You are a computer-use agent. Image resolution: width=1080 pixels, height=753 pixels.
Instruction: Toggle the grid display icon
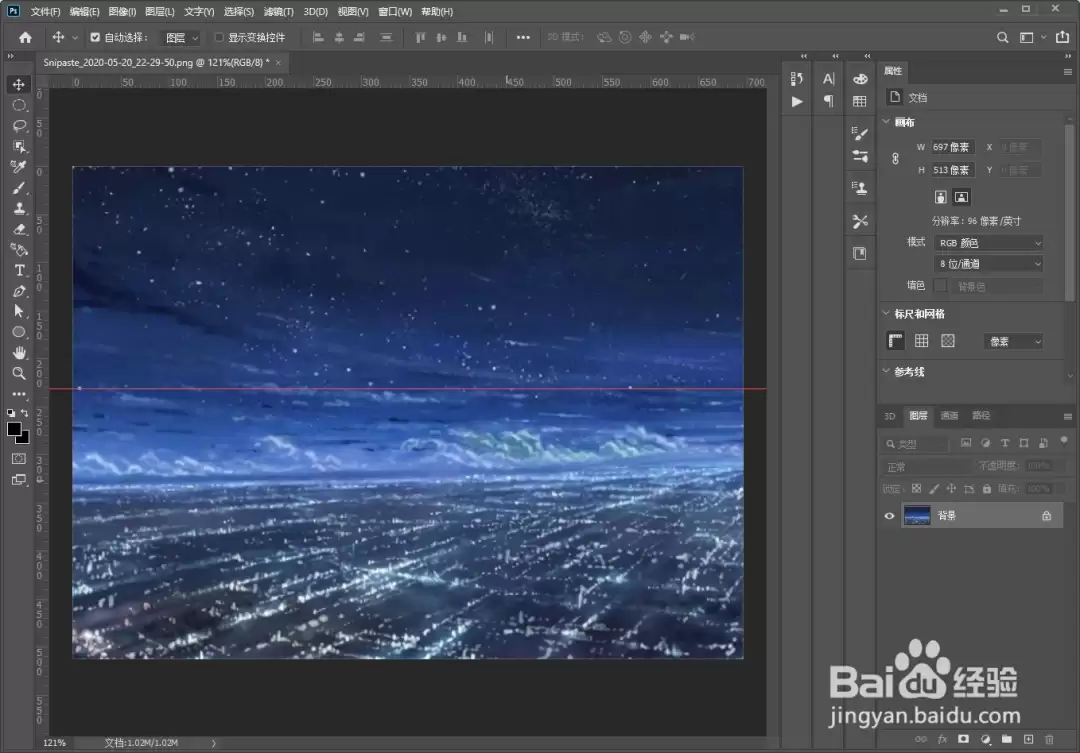922,340
